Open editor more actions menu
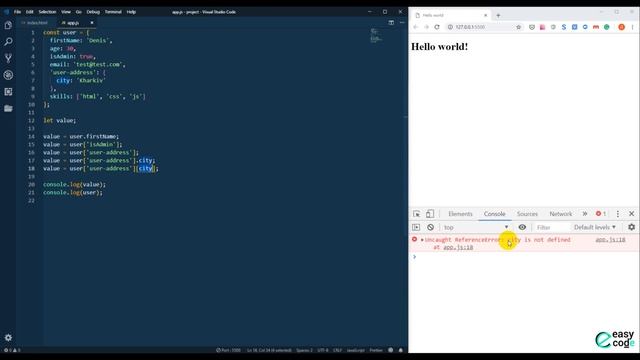Image resolution: width=640 pixels, height=360 pixels. [402, 23]
